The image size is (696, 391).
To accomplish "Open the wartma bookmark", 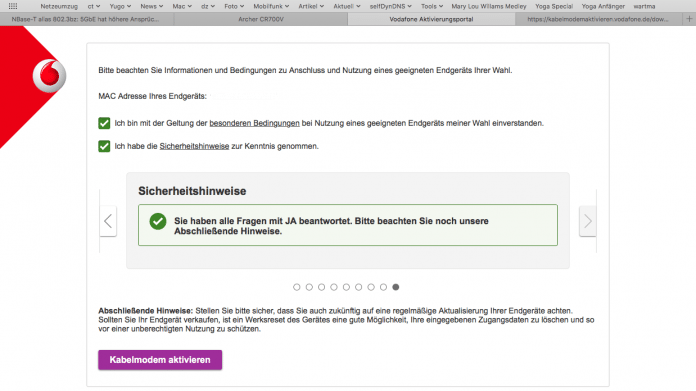I will [644, 6].
